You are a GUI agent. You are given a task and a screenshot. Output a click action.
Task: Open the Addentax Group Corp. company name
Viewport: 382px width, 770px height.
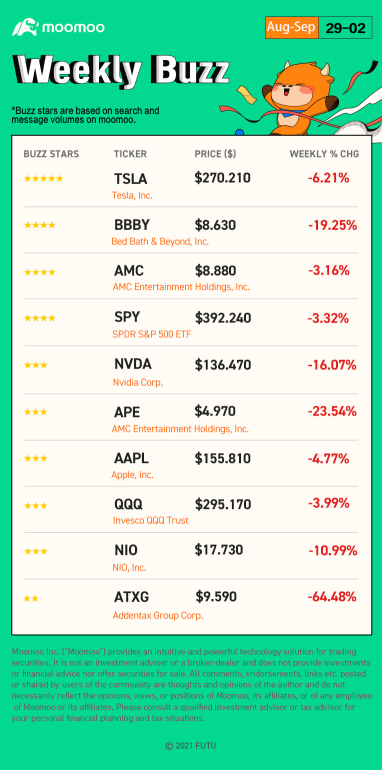pyautogui.click(x=158, y=615)
